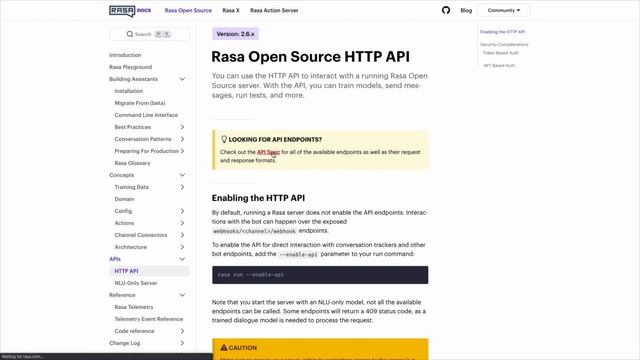Open the Domain page
The width and height of the screenshot is (640, 360).
coord(124,199)
